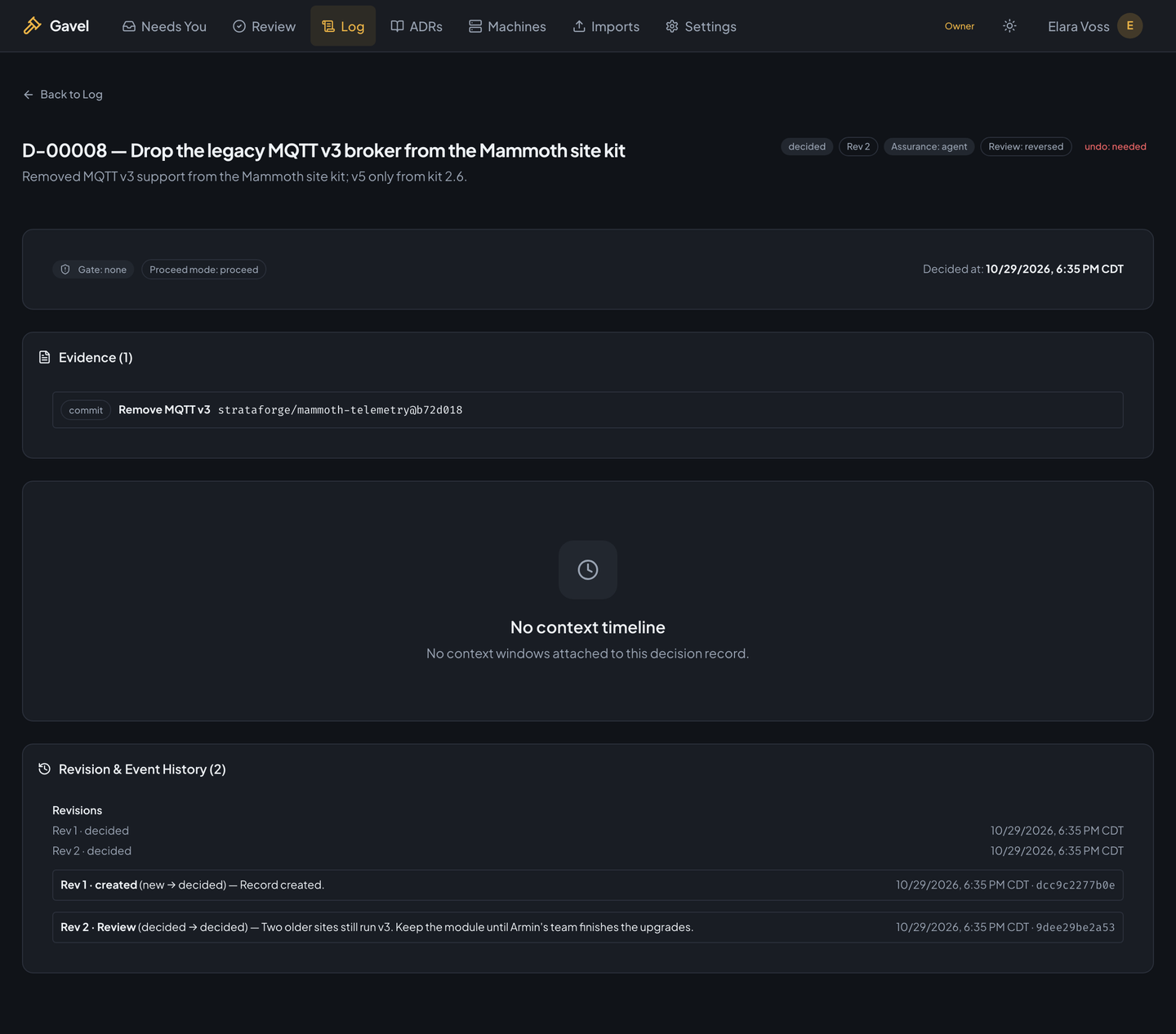Click the Proceed mode: proceed badge
The height and width of the screenshot is (1034, 1176).
tap(203, 270)
